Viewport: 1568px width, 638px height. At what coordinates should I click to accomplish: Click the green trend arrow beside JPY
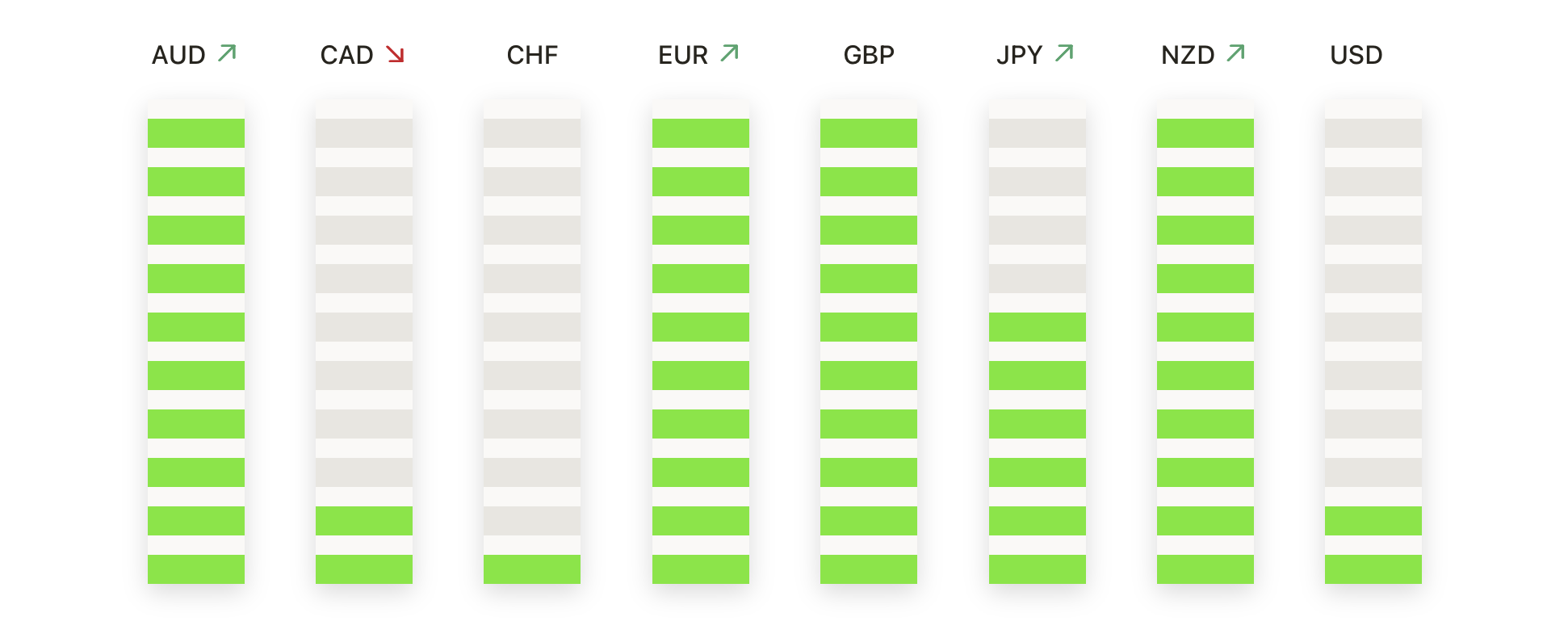[1065, 53]
